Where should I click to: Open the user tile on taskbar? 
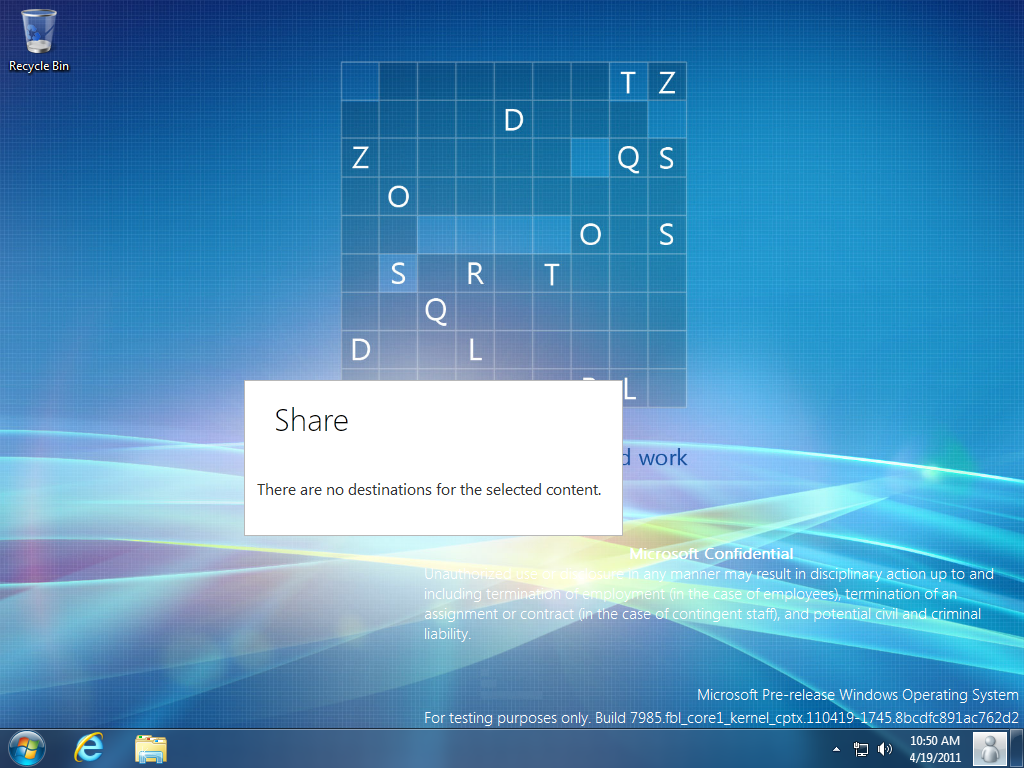click(x=990, y=749)
